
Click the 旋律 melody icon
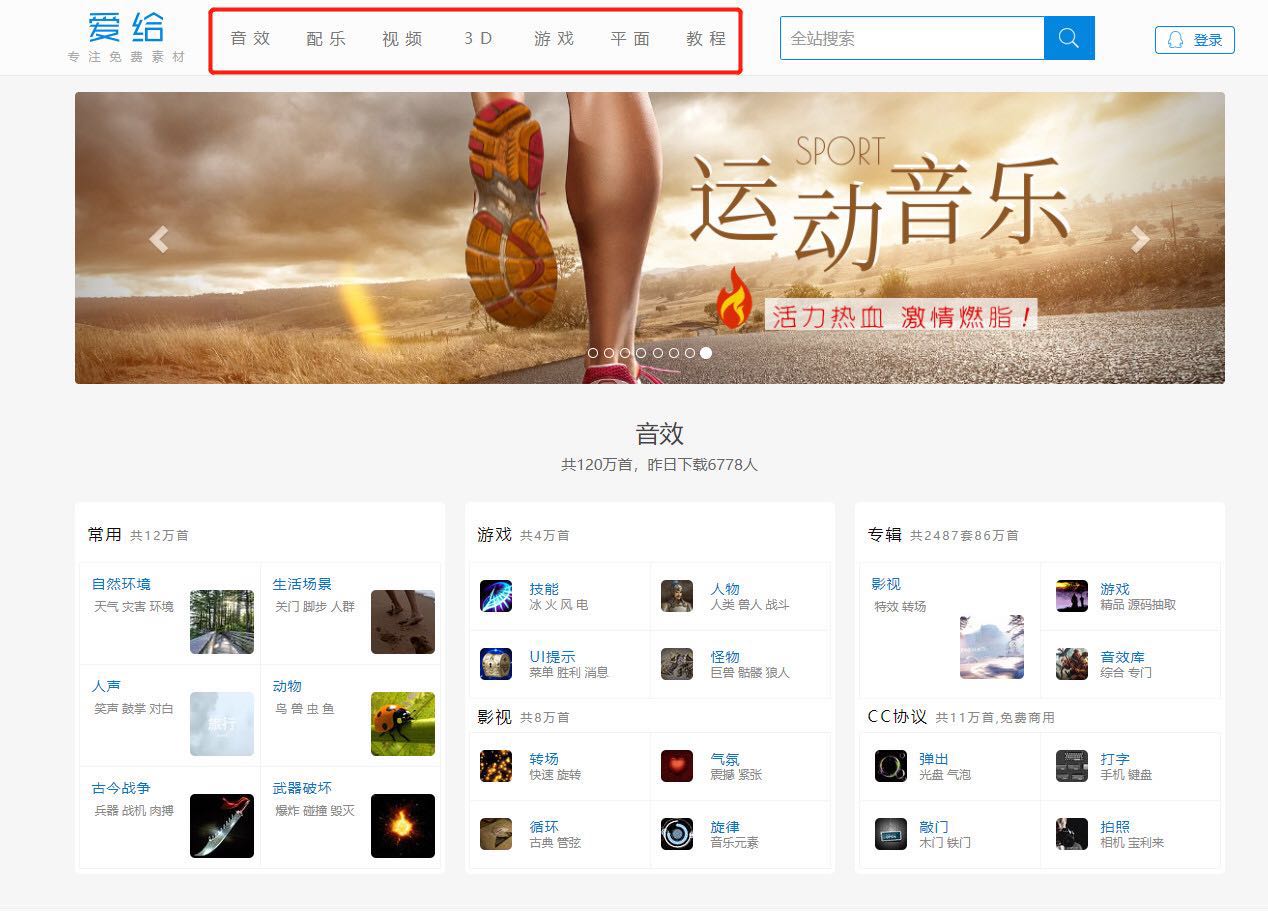click(676, 834)
